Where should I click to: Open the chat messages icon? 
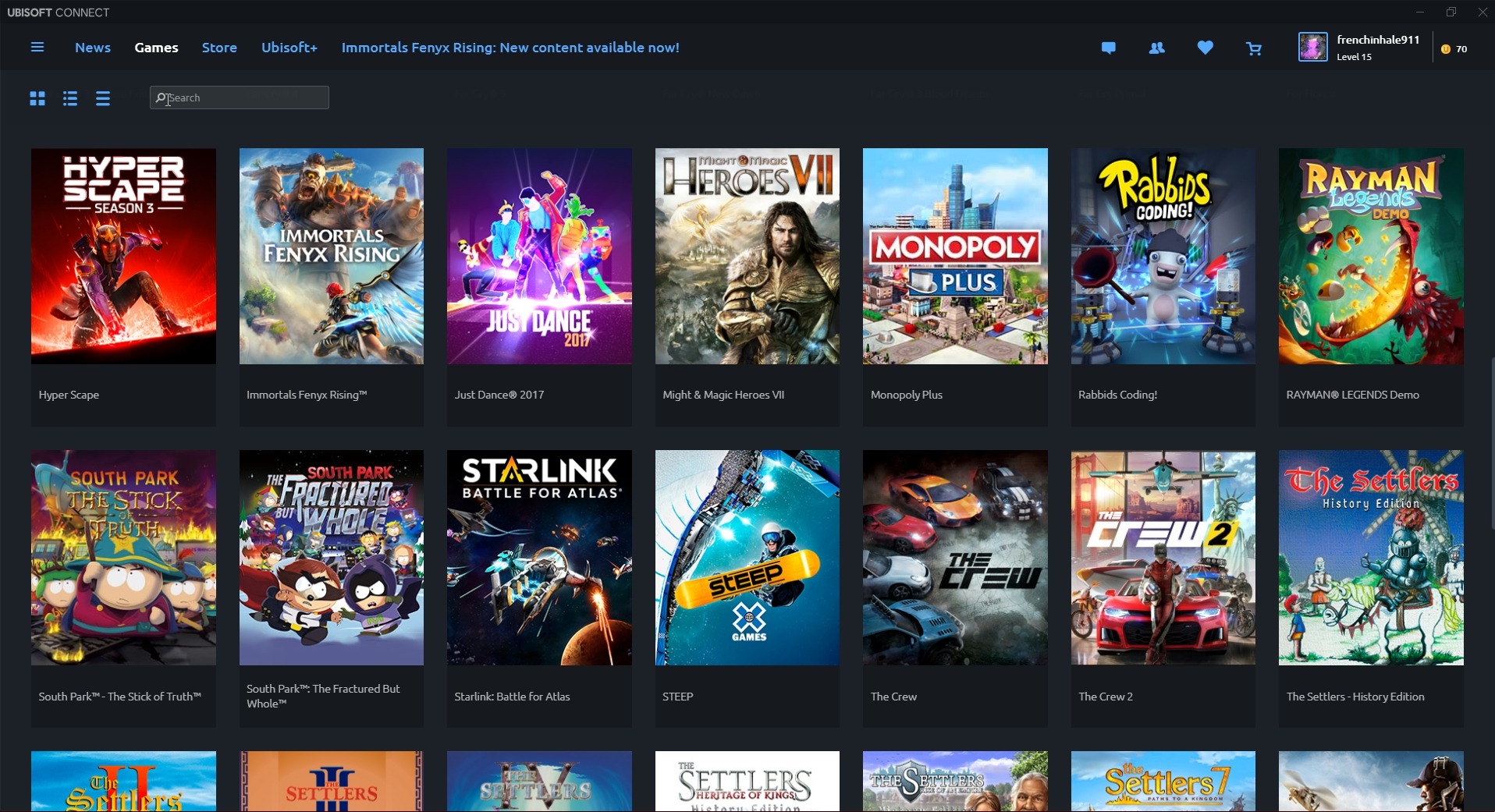tap(1108, 48)
